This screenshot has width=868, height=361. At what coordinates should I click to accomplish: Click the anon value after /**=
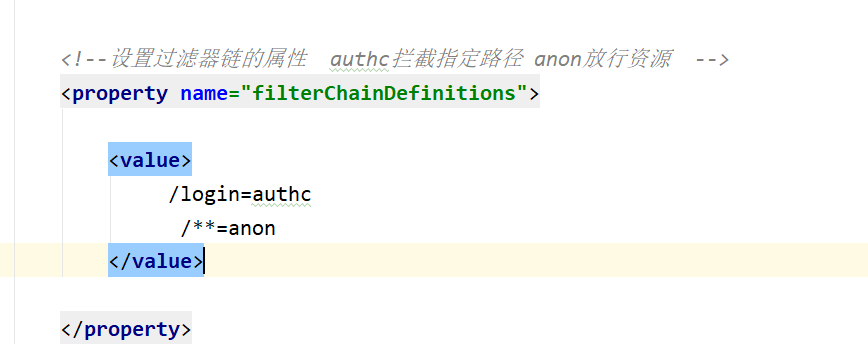(252, 228)
